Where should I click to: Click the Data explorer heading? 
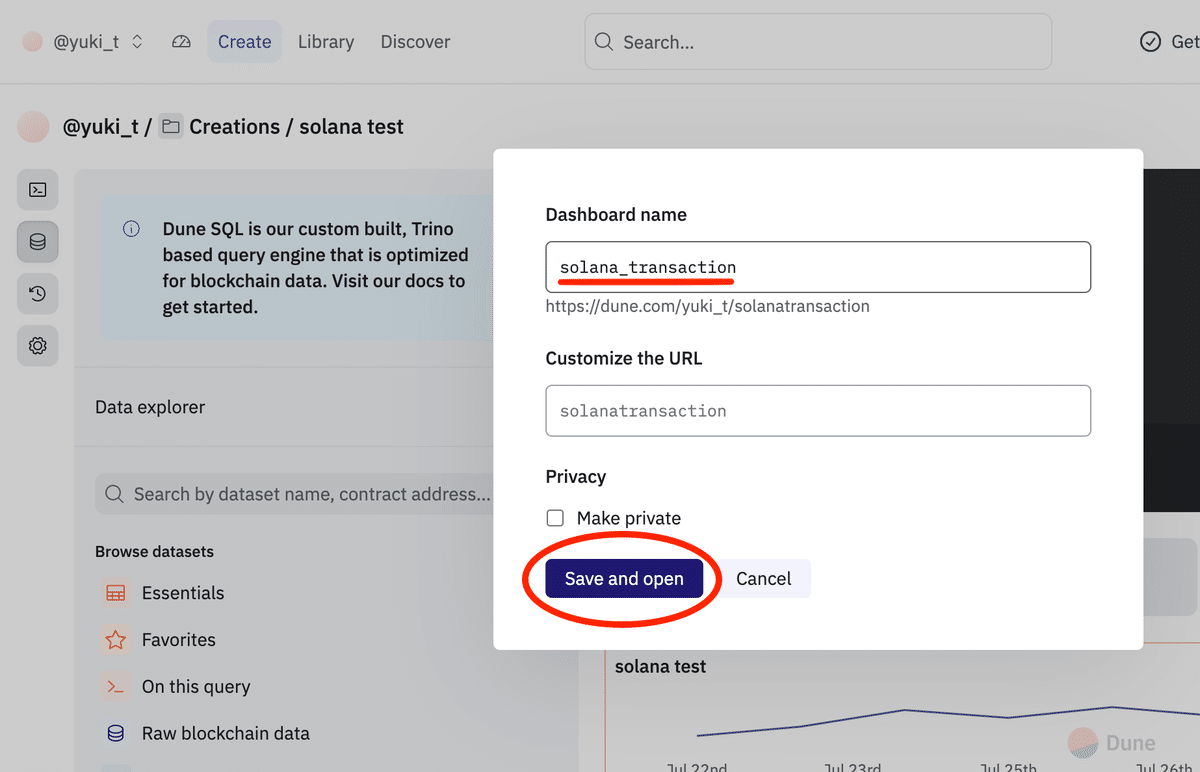click(150, 407)
